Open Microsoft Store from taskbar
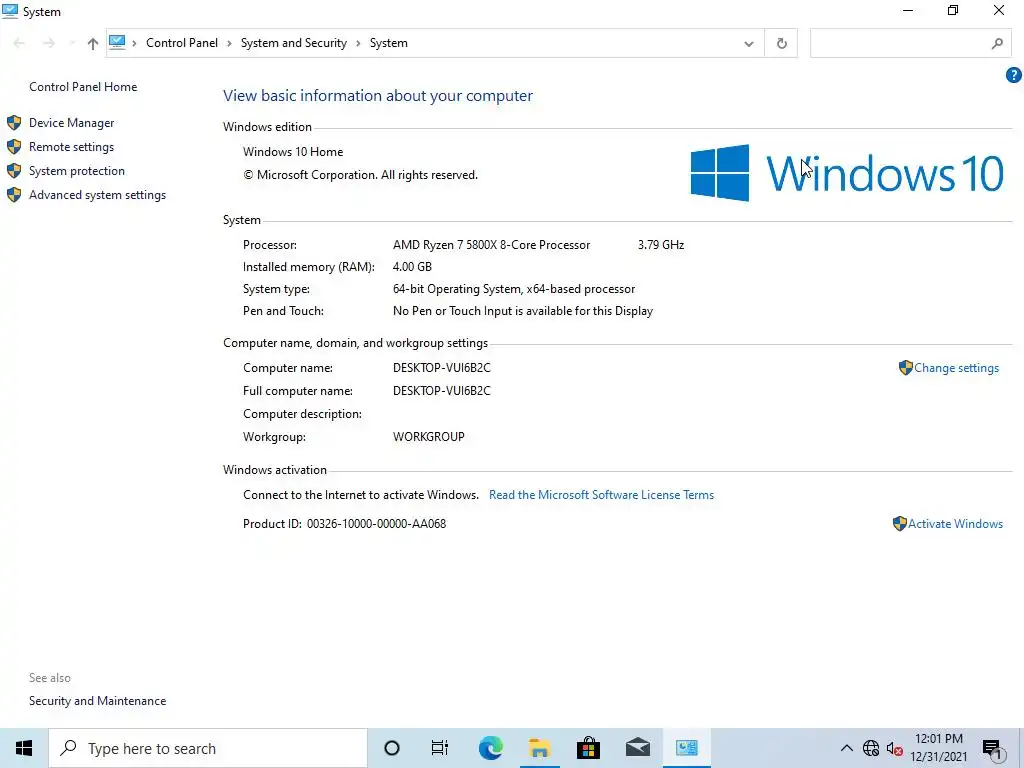Viewport: 1024px width, 768px height. [x=588, y=748]
